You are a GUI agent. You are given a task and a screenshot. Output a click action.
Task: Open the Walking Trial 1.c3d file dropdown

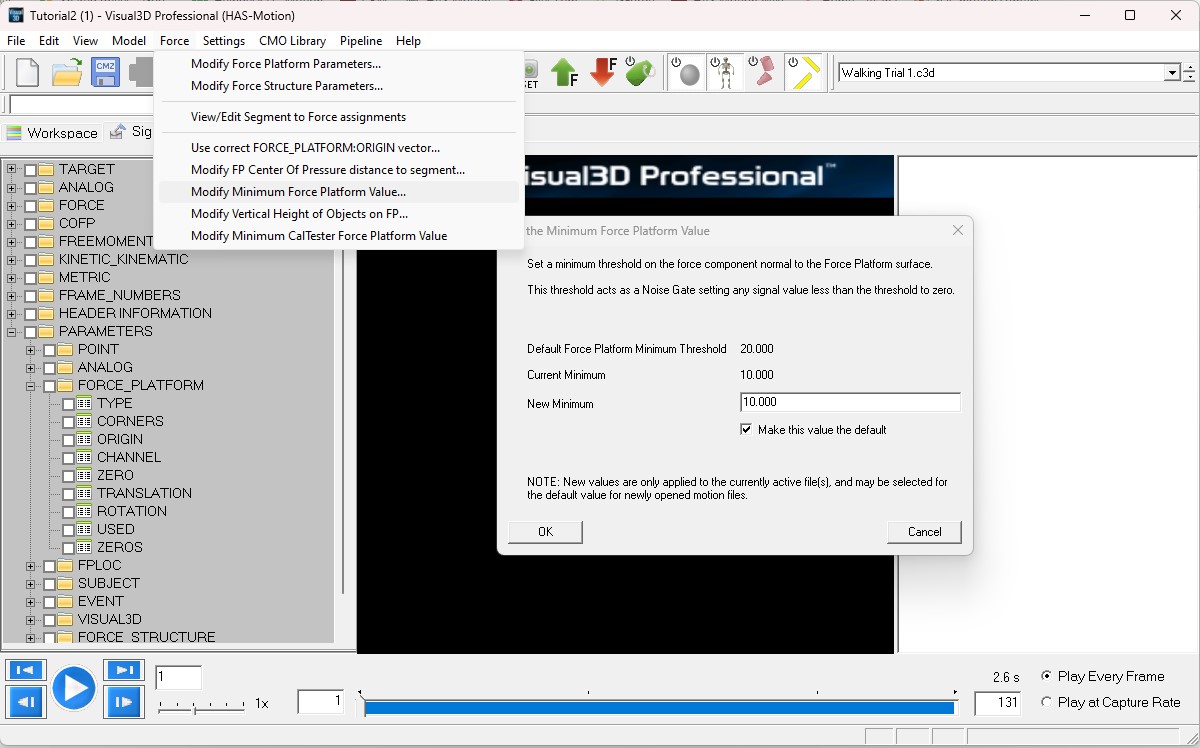(x=1172, y=73)
